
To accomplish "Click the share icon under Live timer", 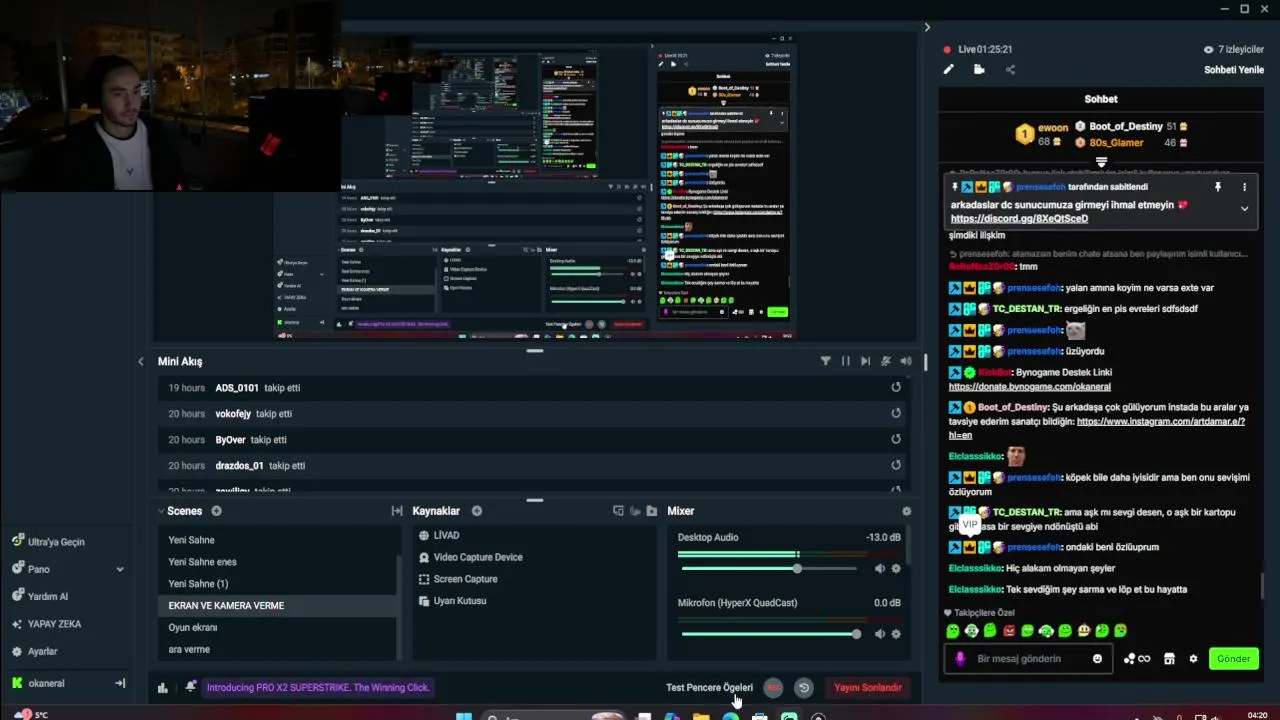I will (x=1010, y=69).
